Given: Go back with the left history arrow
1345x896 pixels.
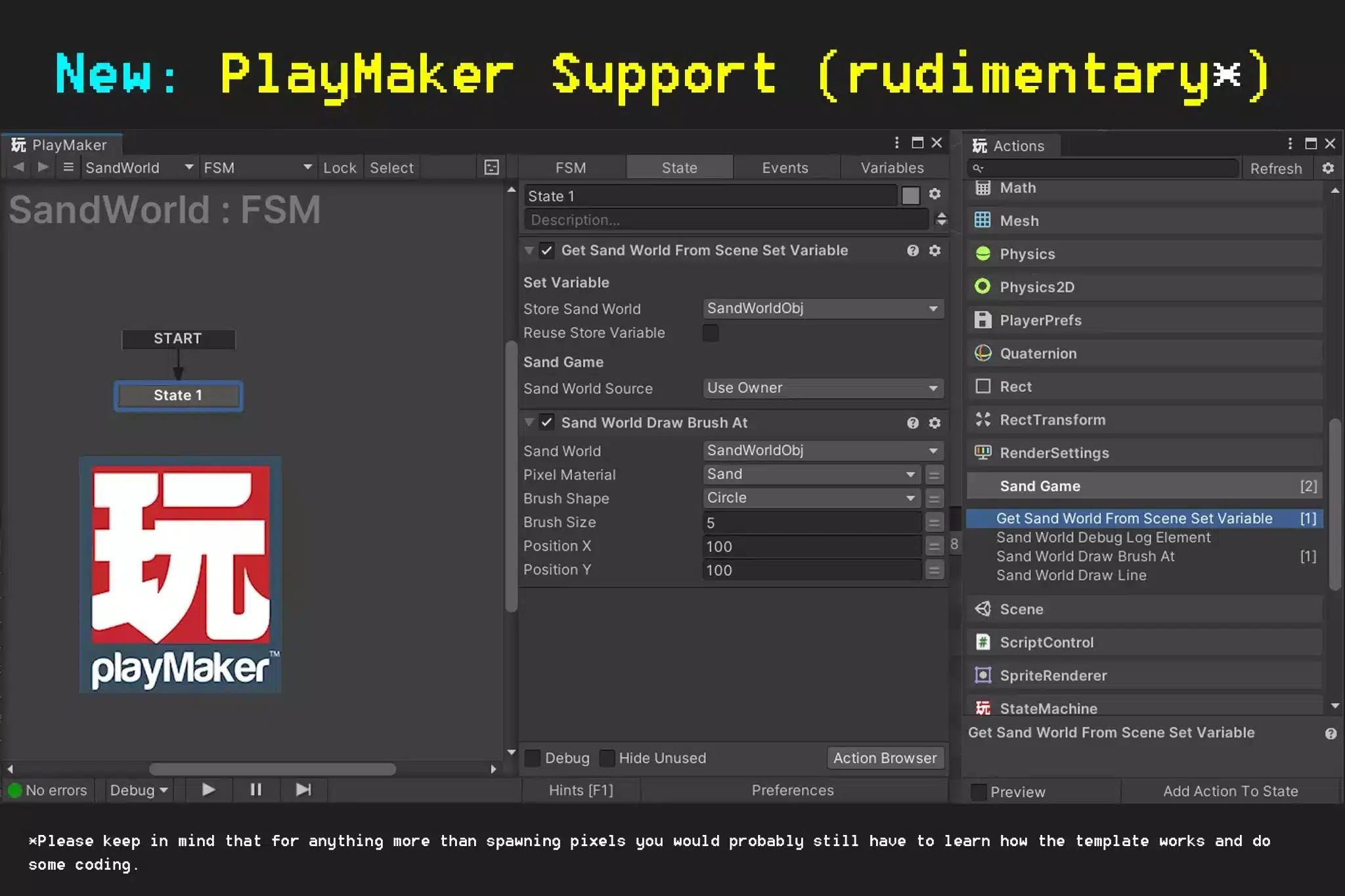Looking at the screenshot, I should (19, 167).
